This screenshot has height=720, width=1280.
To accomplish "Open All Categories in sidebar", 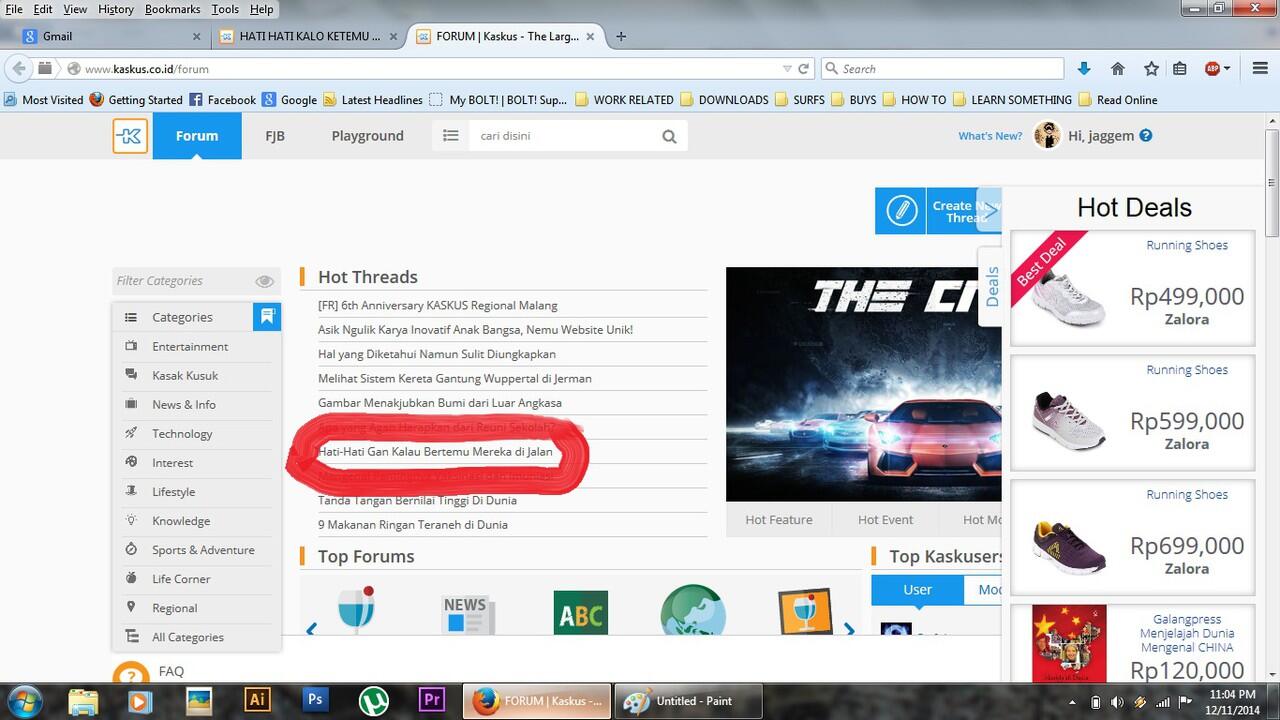I will pyautogui.click(x=188, y=636).
